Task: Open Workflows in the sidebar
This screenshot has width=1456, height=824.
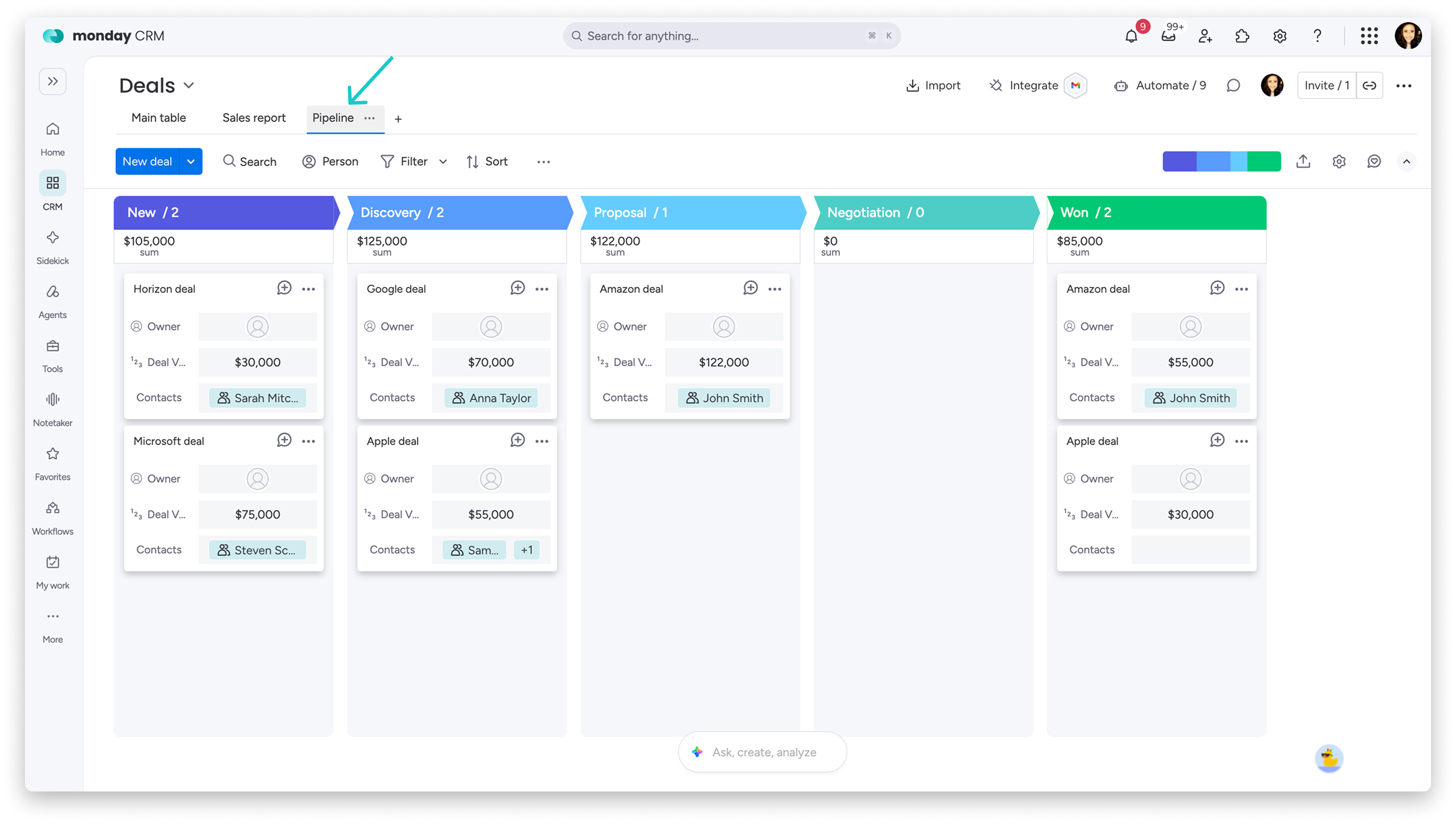Action: [x=53, y=518]
